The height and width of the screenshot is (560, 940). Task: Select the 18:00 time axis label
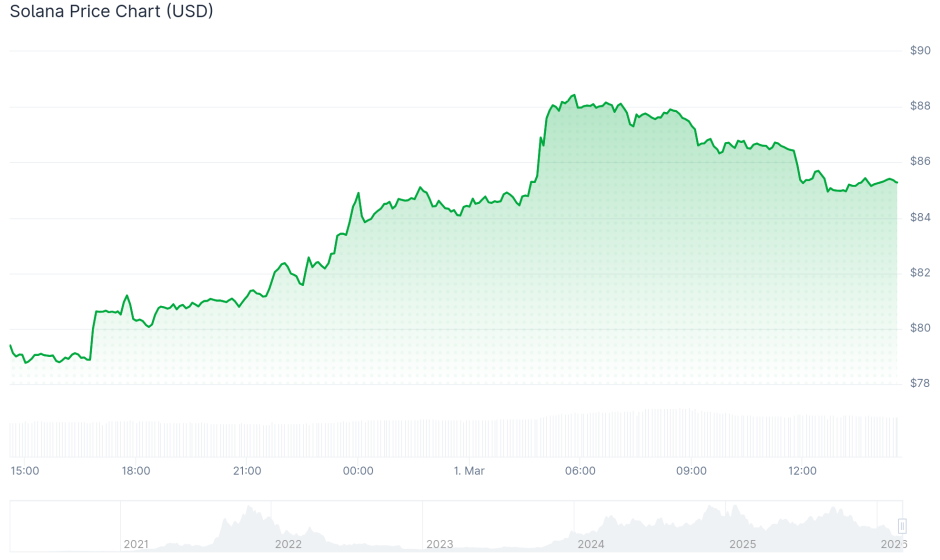point(136,471)
